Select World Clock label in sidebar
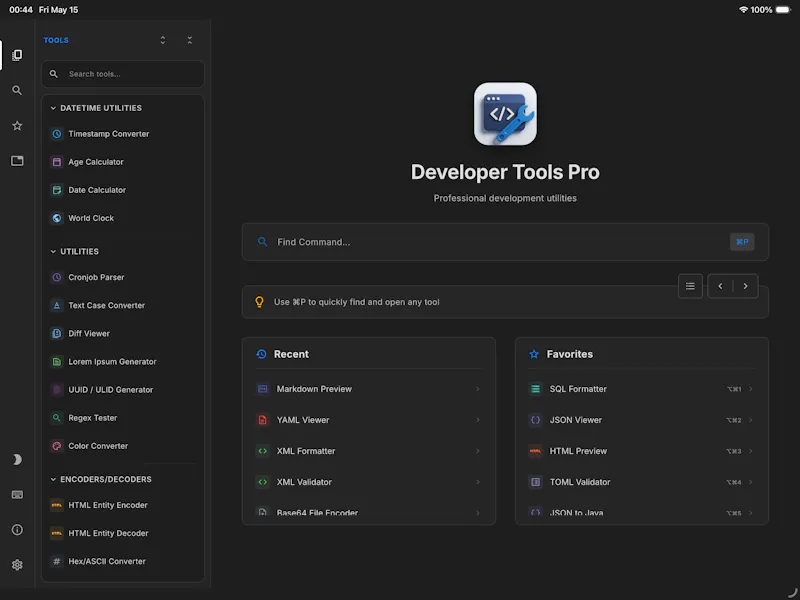 coord(91,218)
